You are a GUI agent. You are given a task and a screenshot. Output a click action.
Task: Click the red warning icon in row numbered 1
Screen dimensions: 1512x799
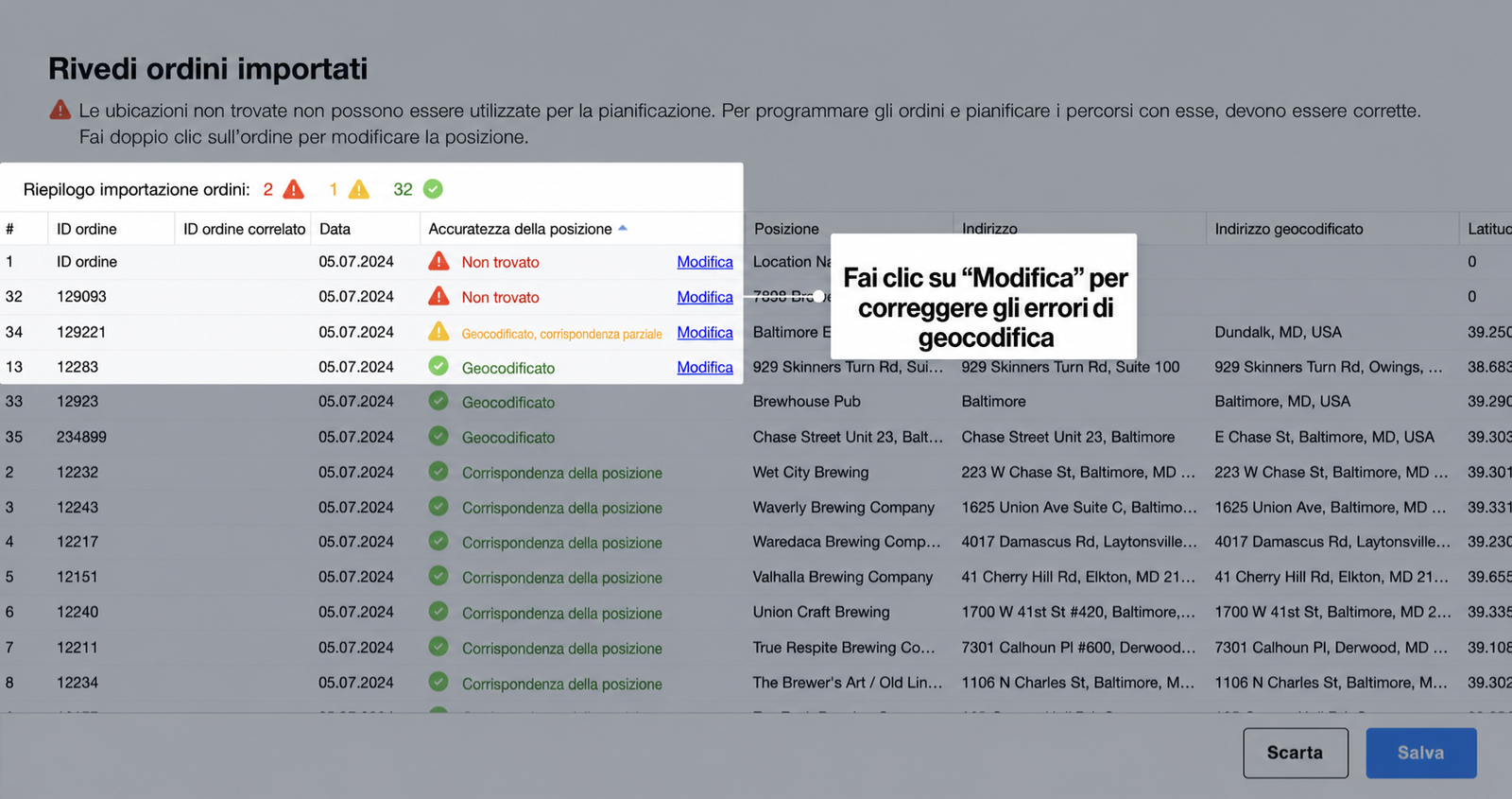click(438, 261)
